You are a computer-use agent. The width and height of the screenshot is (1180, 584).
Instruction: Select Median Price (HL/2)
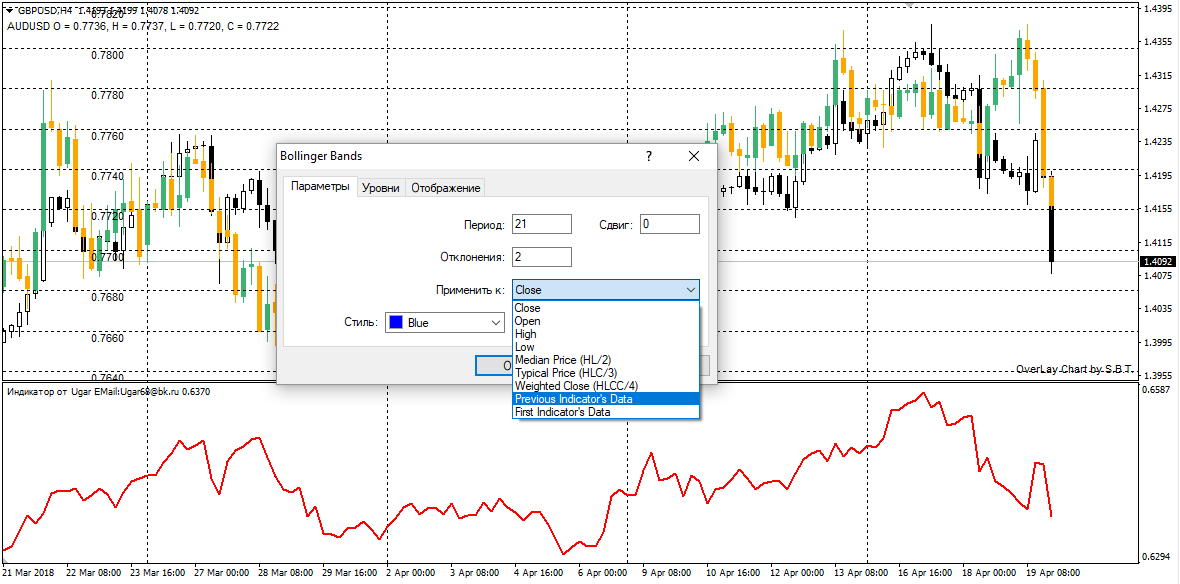[x=606, y=360]
